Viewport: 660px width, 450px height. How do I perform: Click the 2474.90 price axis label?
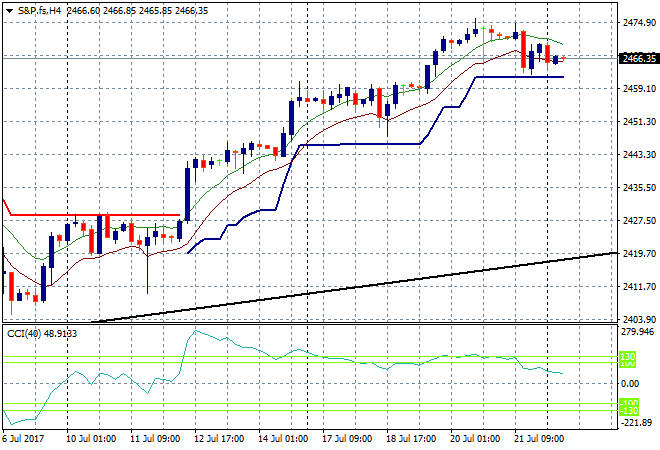[x=639, y=22]
